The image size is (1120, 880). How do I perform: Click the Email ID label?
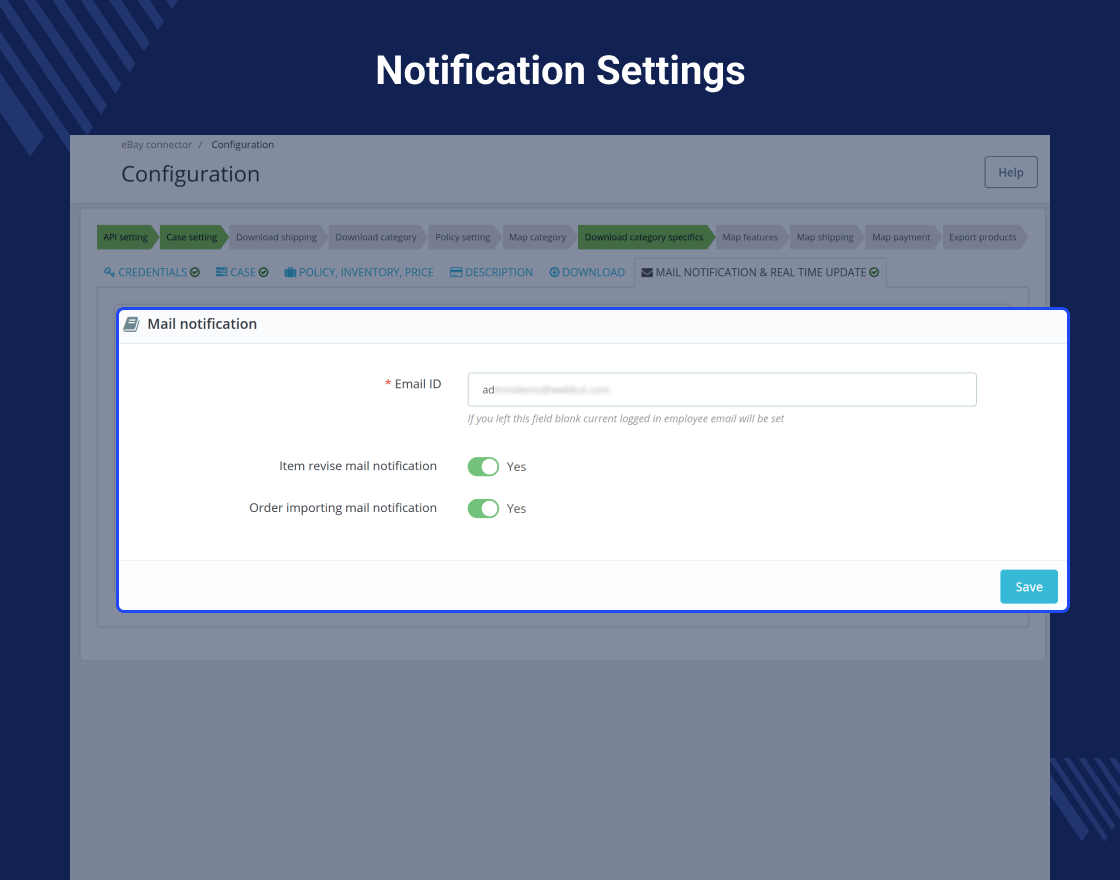coord(418,384)
